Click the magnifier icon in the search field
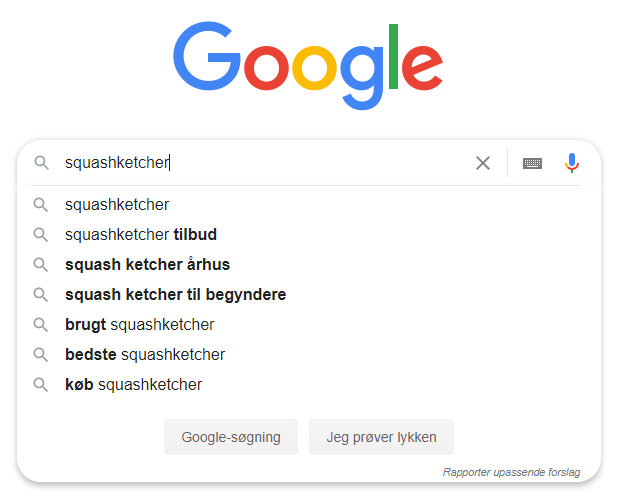The image size is (621, 499). (41, 163)
